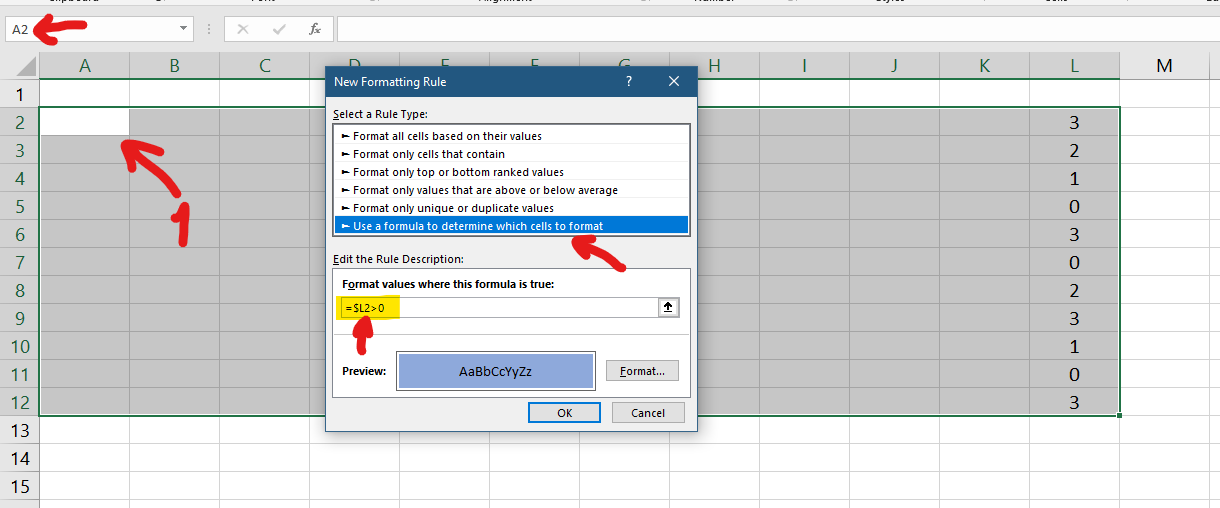This screenshot has width=1220, height=508.
Task: Click the formula bar enter checkmark icon
Action: (x=279, y=29)
